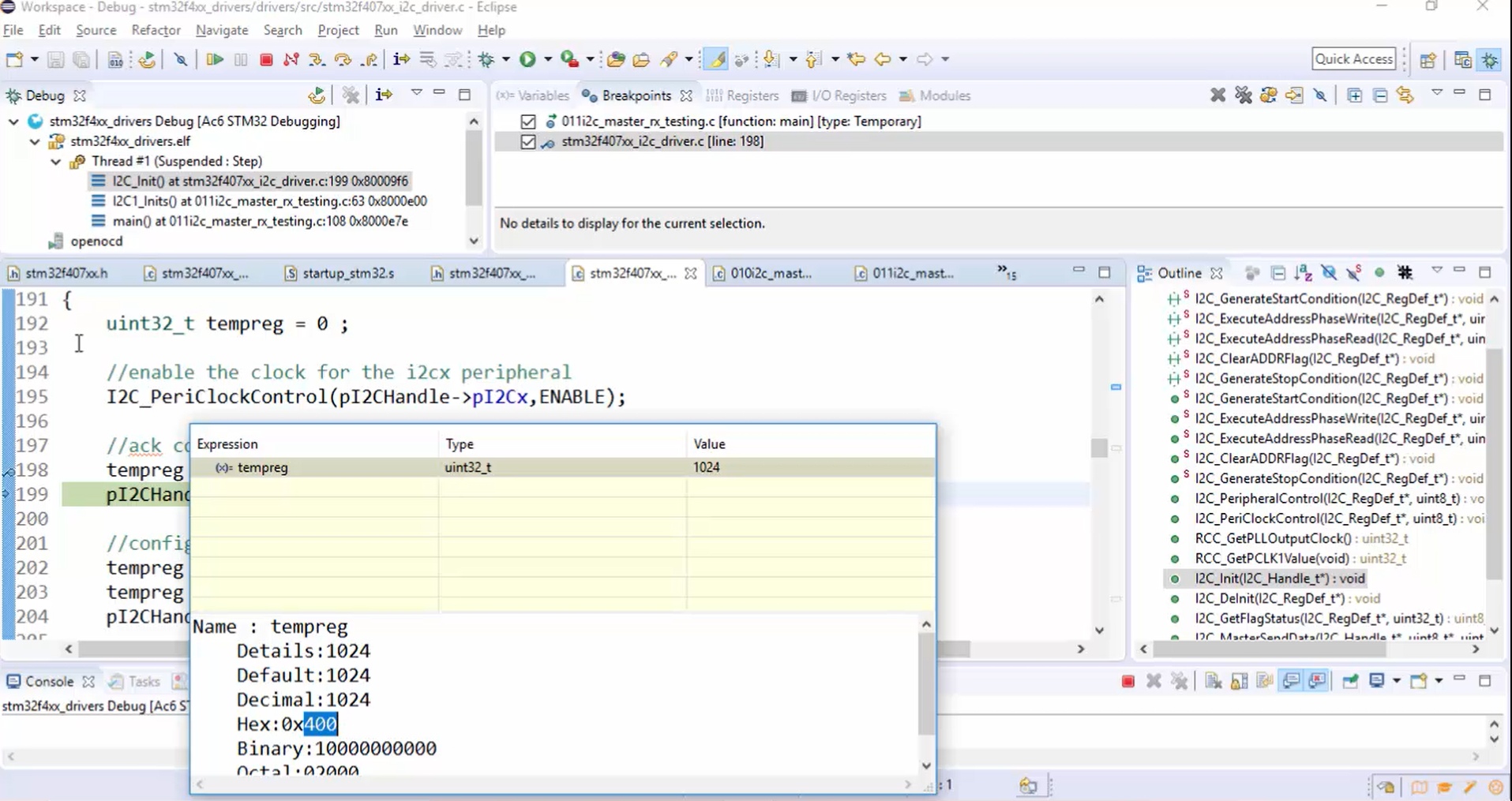The image size is (1512, 801).
Task: Click the Resume debug button in toolbar
Action: point(214,59)
